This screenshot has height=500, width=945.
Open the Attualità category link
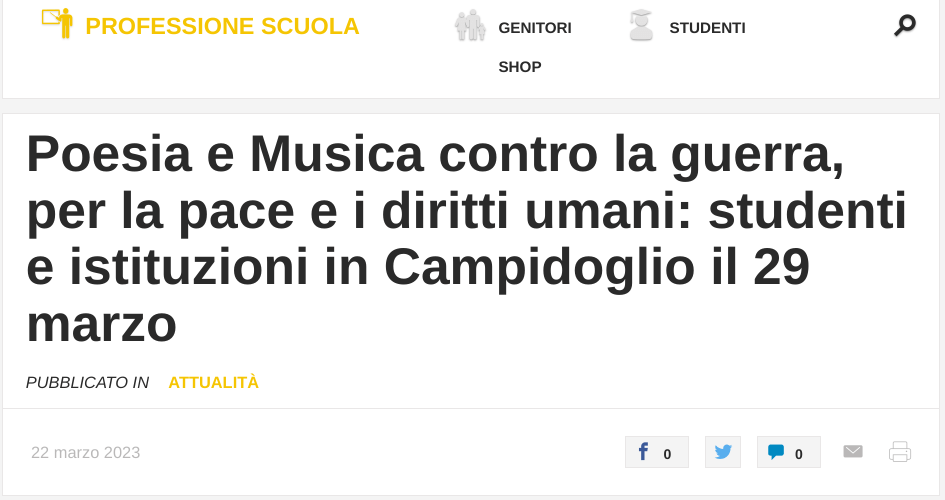(x=213, y=382)
